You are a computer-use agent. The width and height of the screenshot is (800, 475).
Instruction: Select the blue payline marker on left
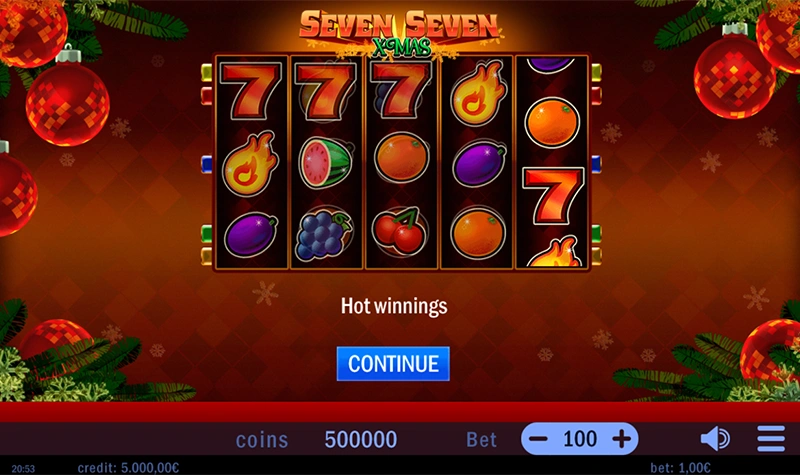pos(207,164)
